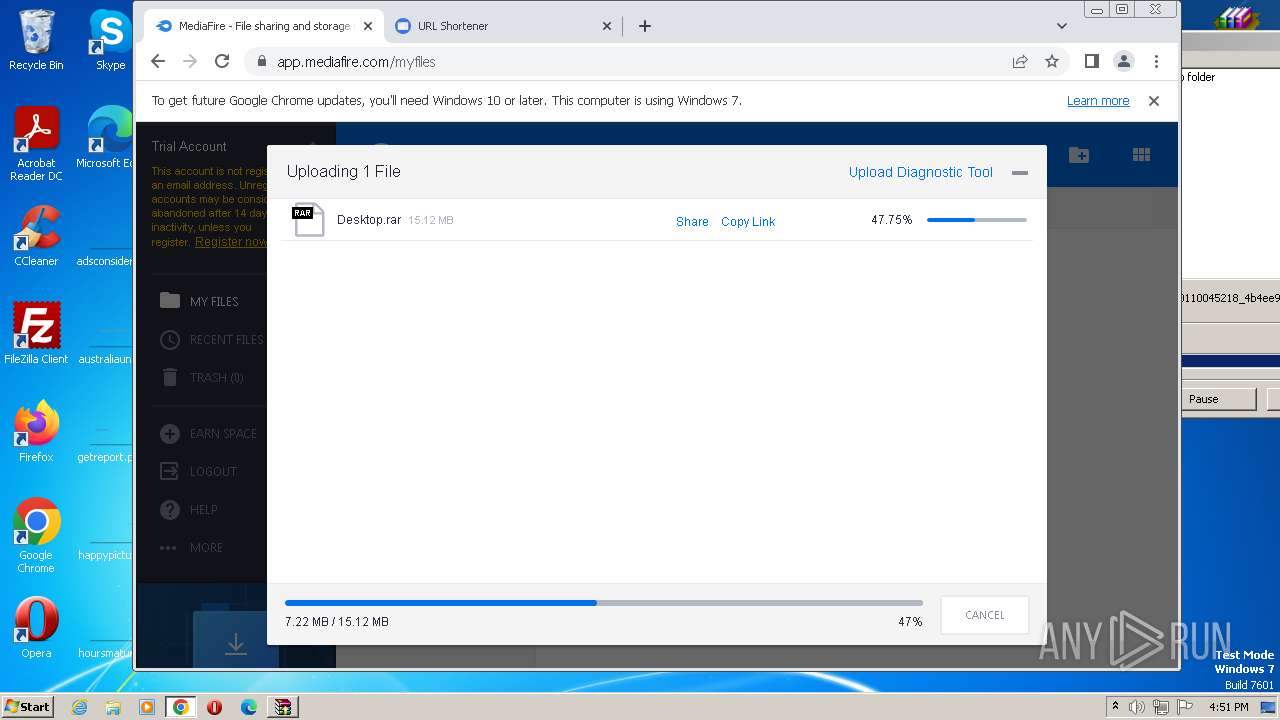Open FileZilla Client shortcut
The width and height of the screenshot is (1280, 720).
[36, 334]
